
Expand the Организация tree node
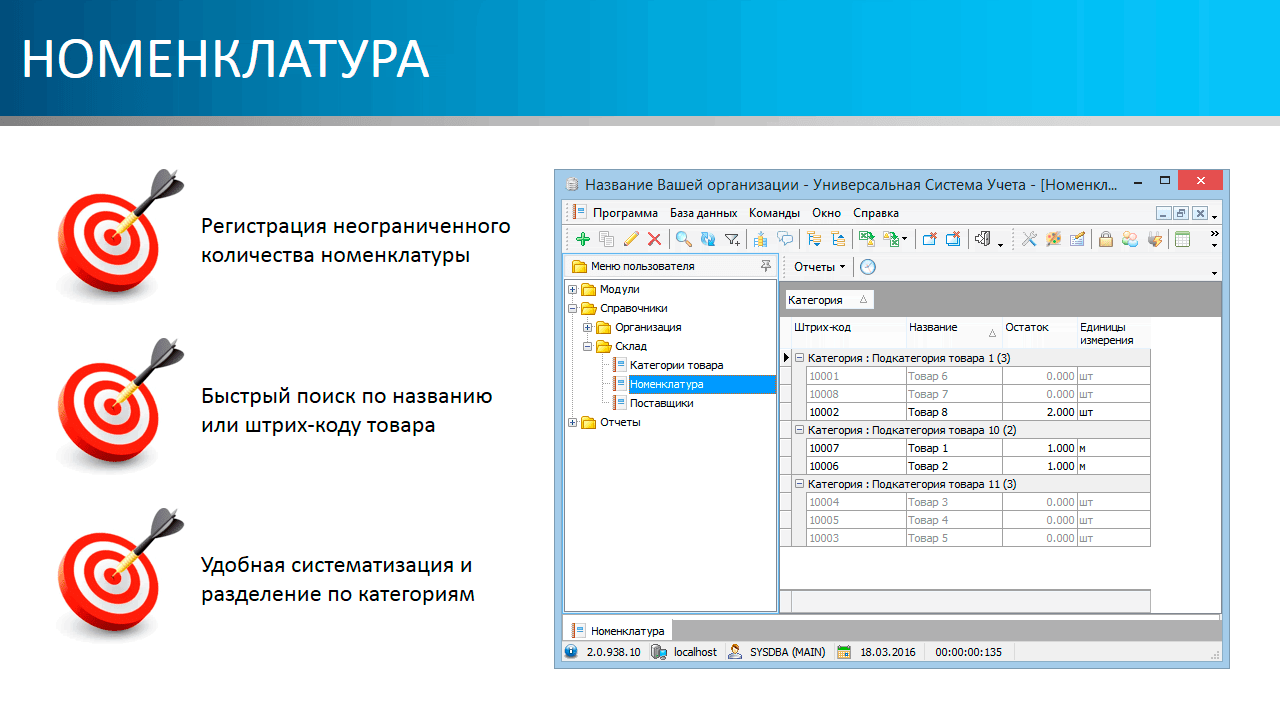(588, 327)
